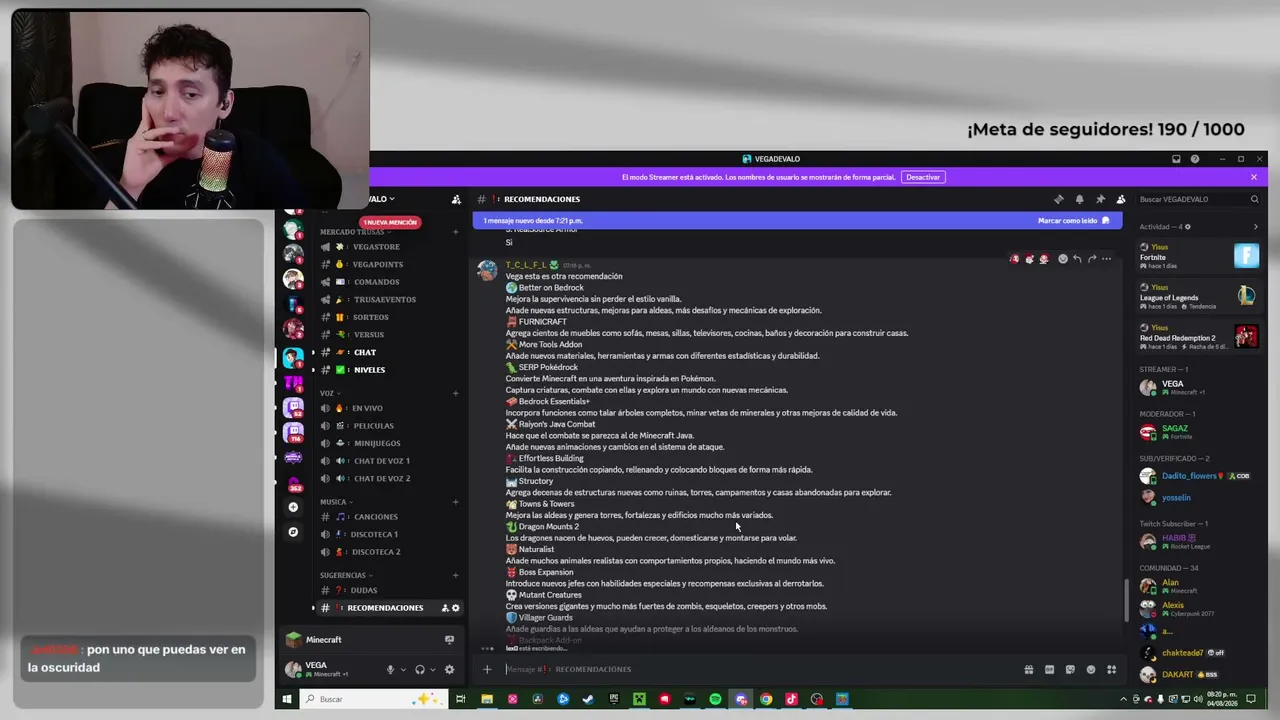Open the attachment plus button
The height and width of the screenshot is (720, 1280).
(x=487, y=669)
